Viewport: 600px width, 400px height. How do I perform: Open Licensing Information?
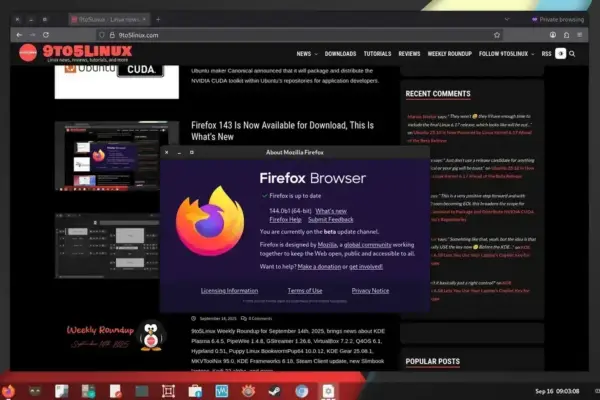pyautogui.click(x=230, y=291)
